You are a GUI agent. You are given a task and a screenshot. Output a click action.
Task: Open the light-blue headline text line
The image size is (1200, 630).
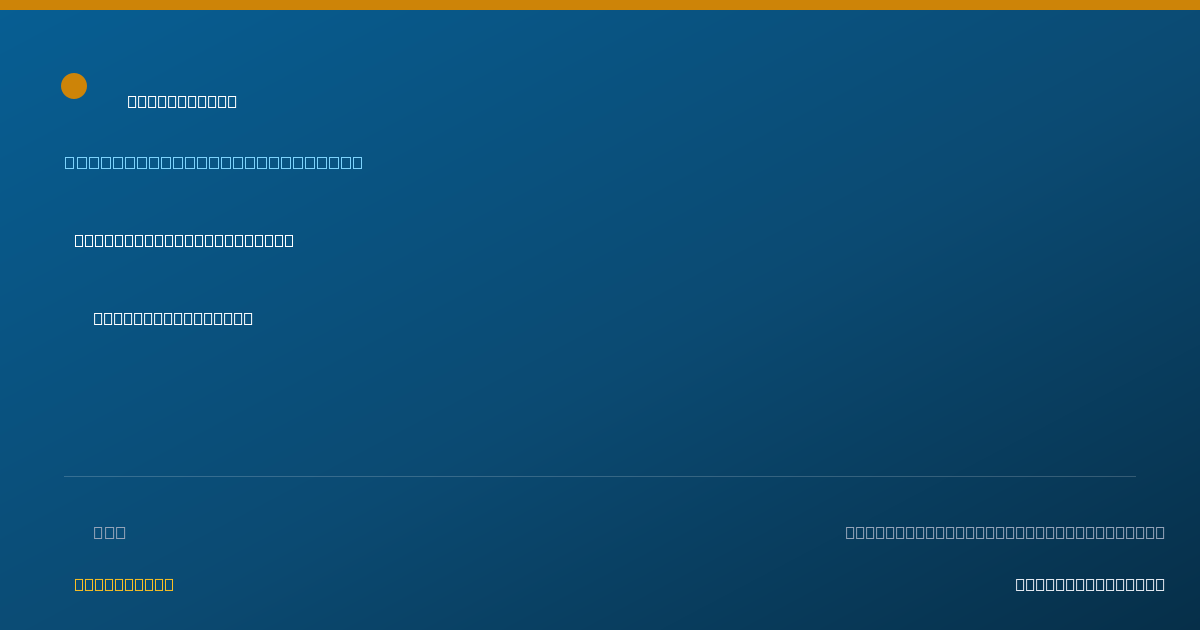coord(214,162)
